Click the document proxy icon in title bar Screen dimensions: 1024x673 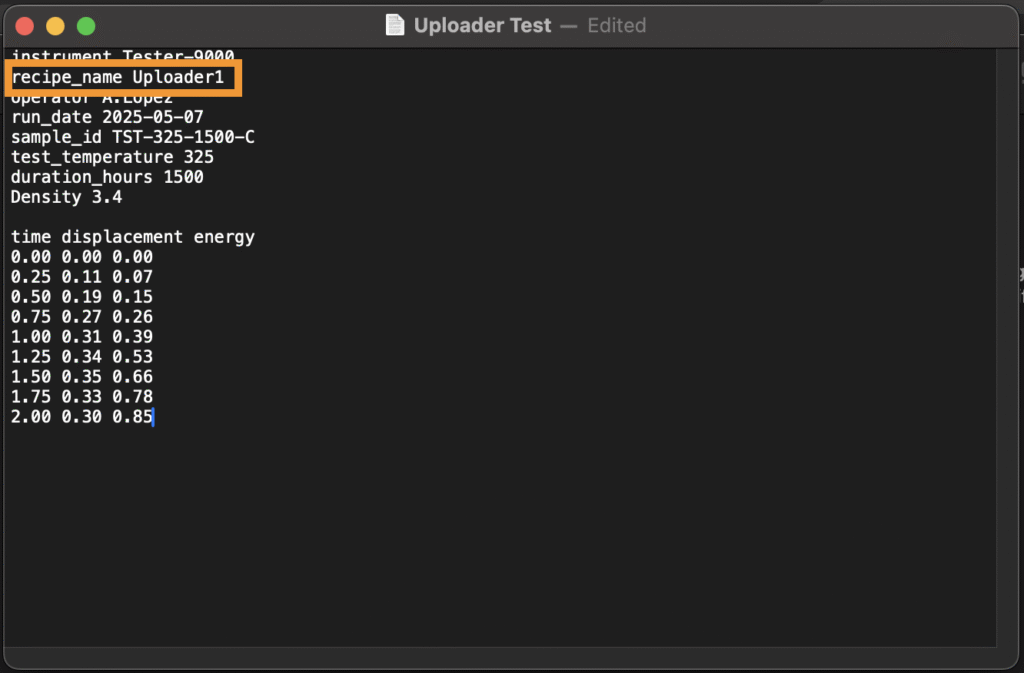(x=395, y=25)
